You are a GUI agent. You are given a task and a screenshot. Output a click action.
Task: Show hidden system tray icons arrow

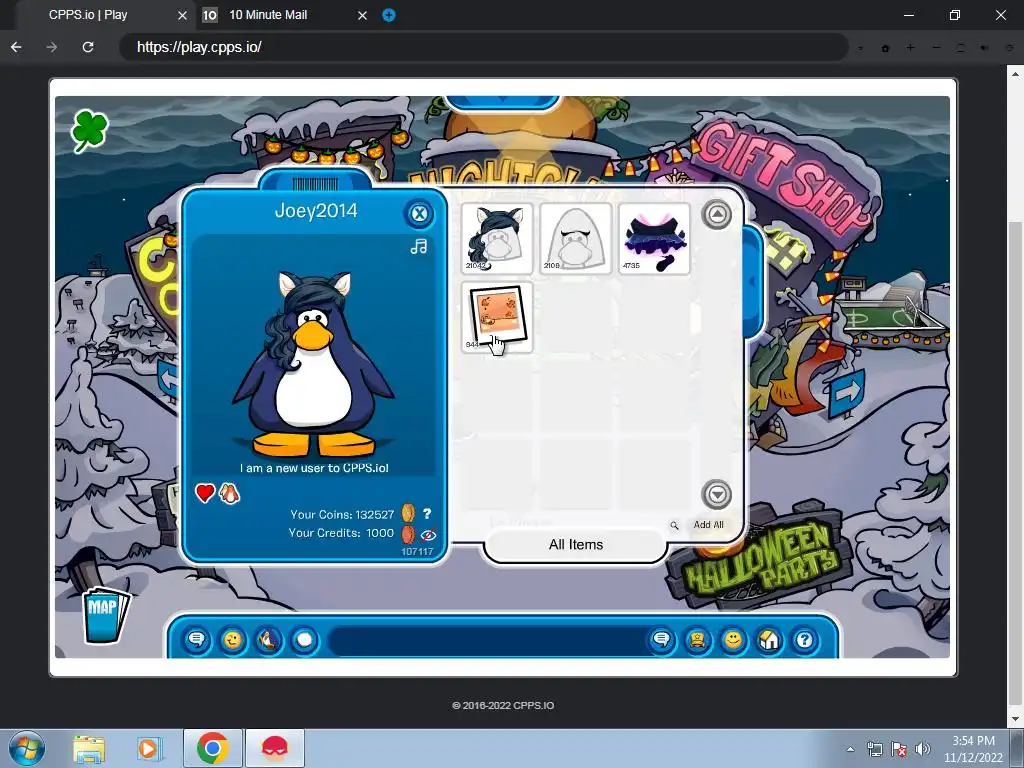(x=850, y=749)
